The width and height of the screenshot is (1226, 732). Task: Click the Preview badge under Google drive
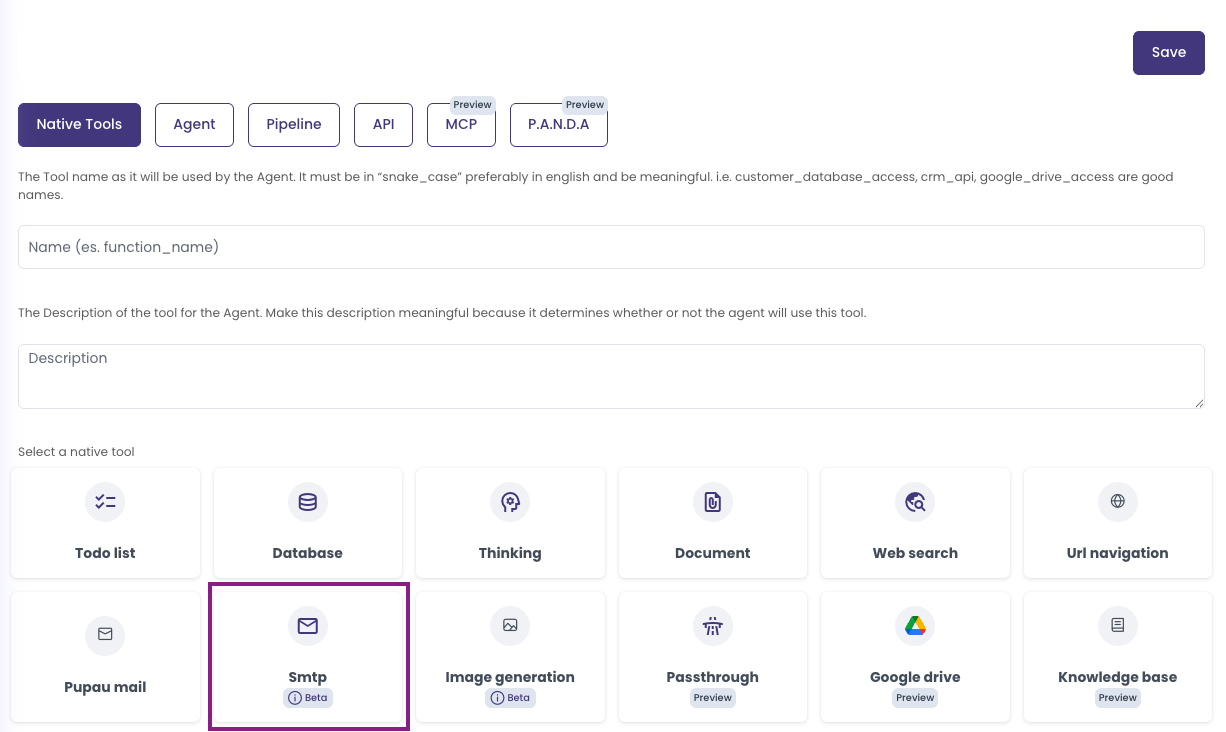[915, 698]
